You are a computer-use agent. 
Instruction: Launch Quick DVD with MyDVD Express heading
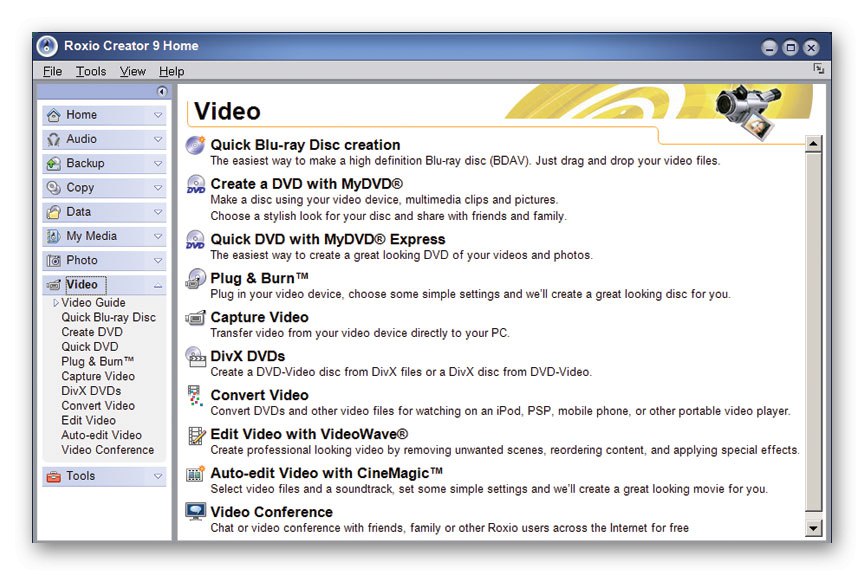click(328, 240)
